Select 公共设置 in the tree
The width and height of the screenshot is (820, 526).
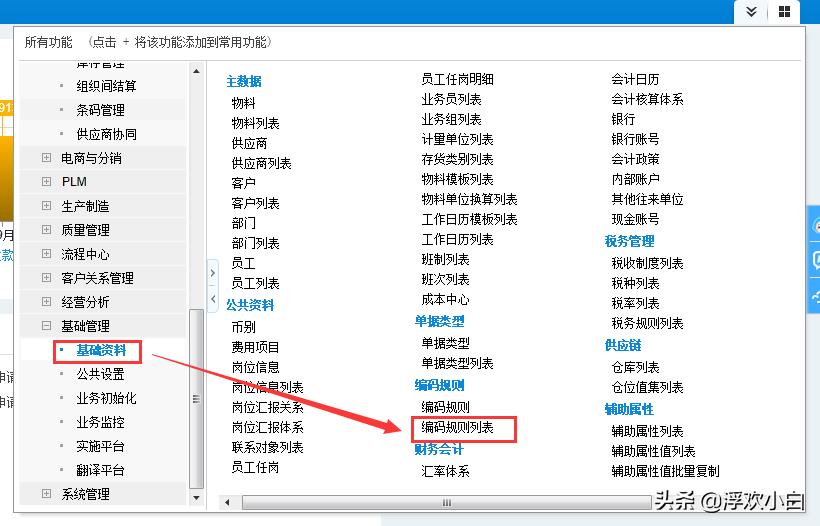click(x=100, y=374)
